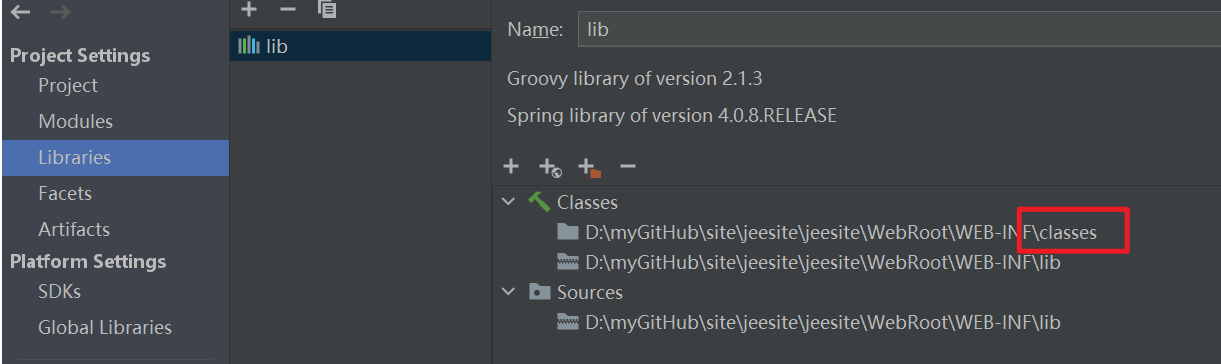
Task: Collapse the Classes tree node
Action: pyautogui.click(x=509, y=202)
